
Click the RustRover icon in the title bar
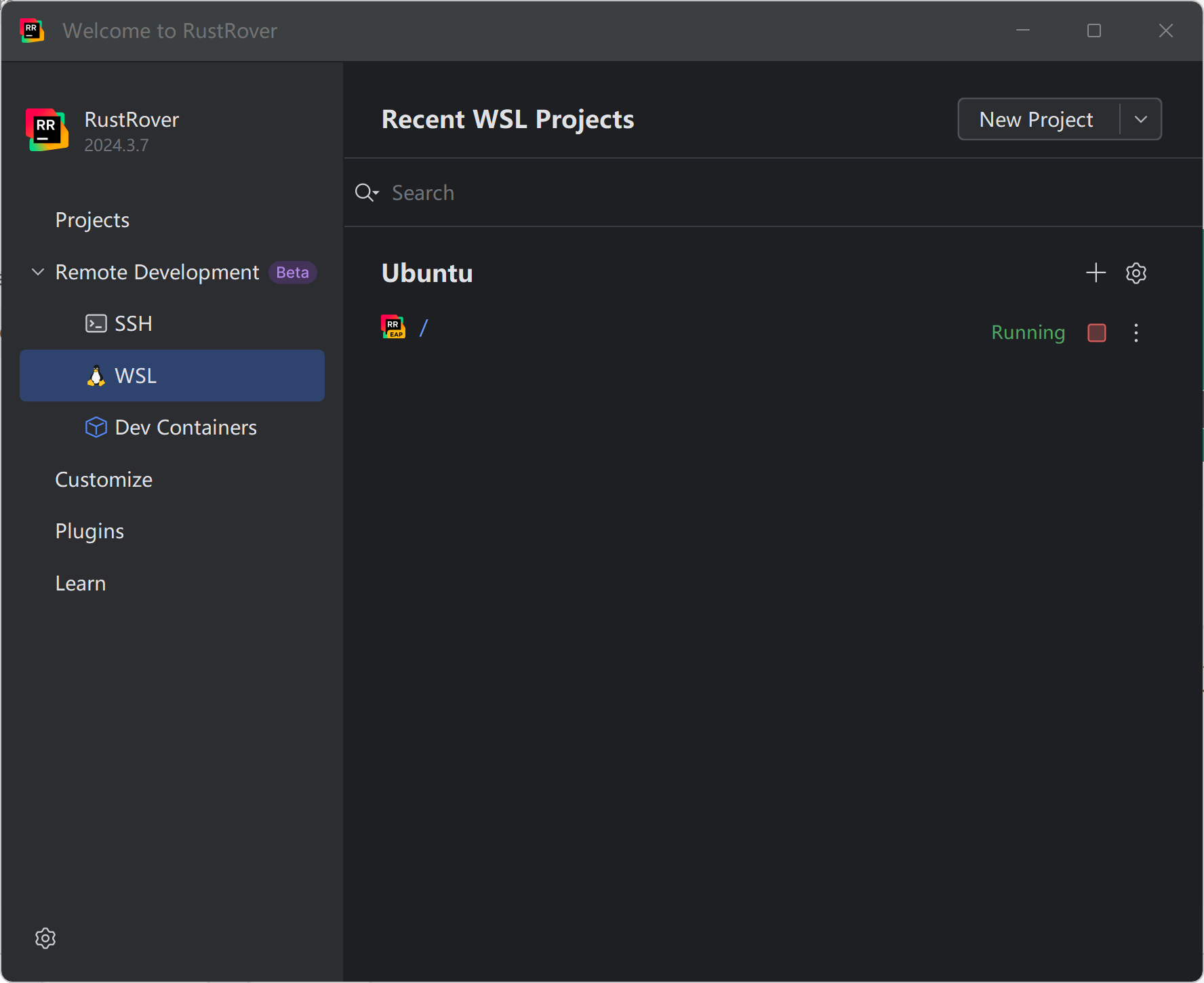tap(32, 31)
